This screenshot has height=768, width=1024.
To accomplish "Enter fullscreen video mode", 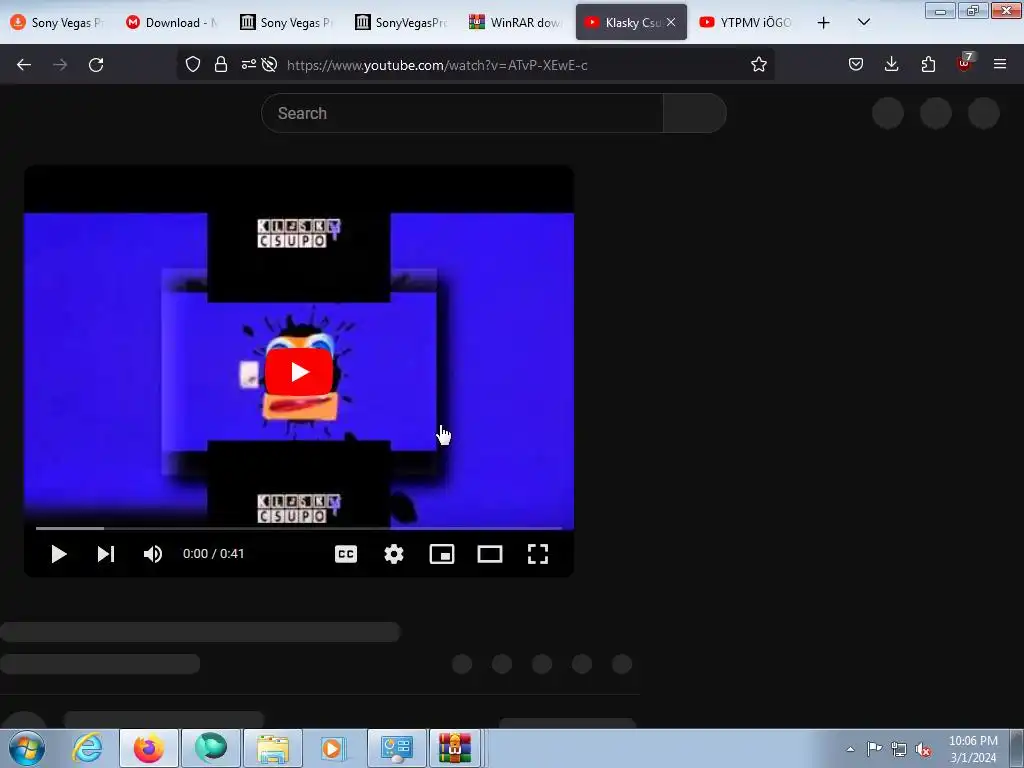I will (x=537, y=554).
